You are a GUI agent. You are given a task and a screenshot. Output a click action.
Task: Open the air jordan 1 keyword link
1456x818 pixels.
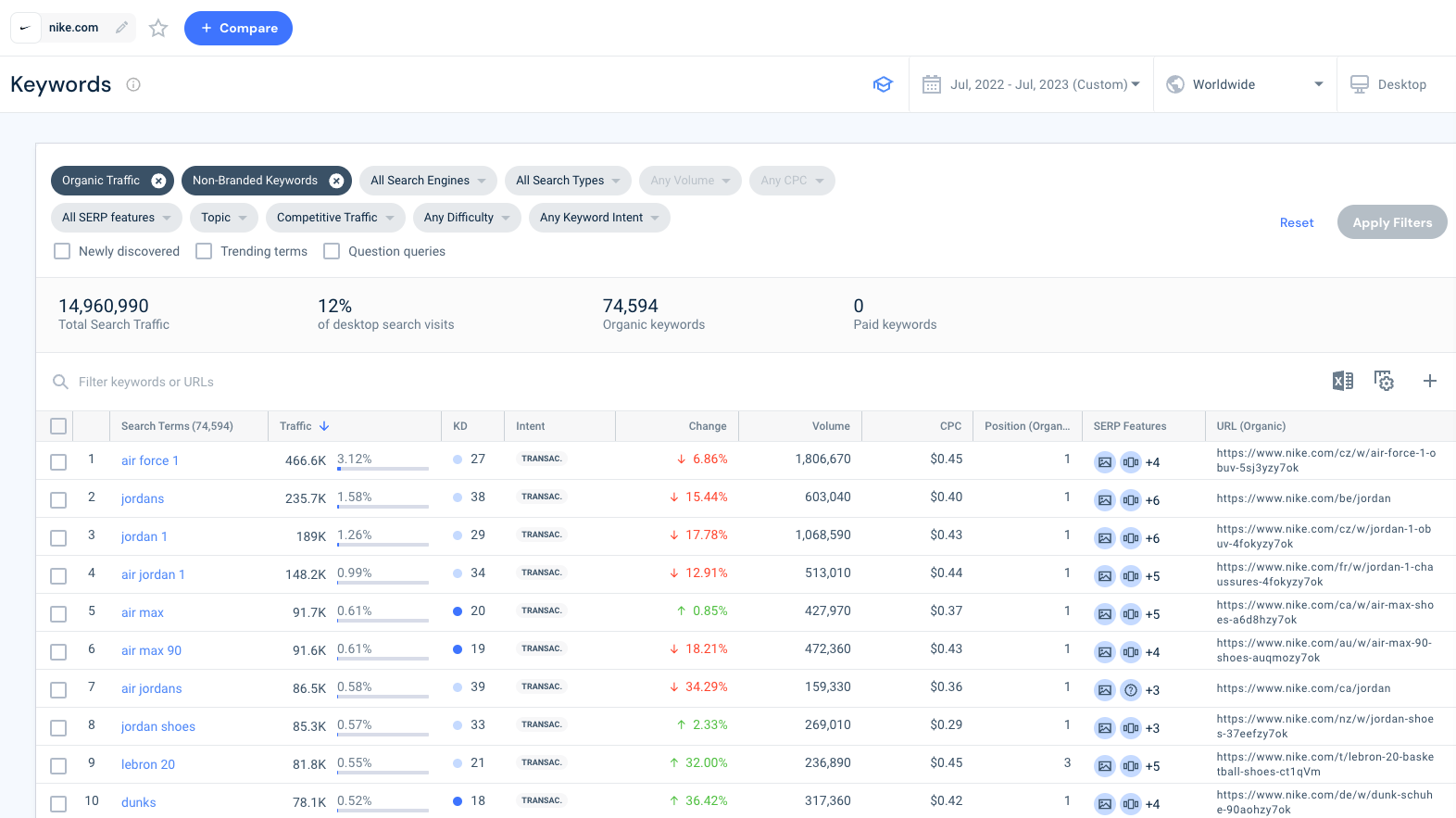[153, 574]
